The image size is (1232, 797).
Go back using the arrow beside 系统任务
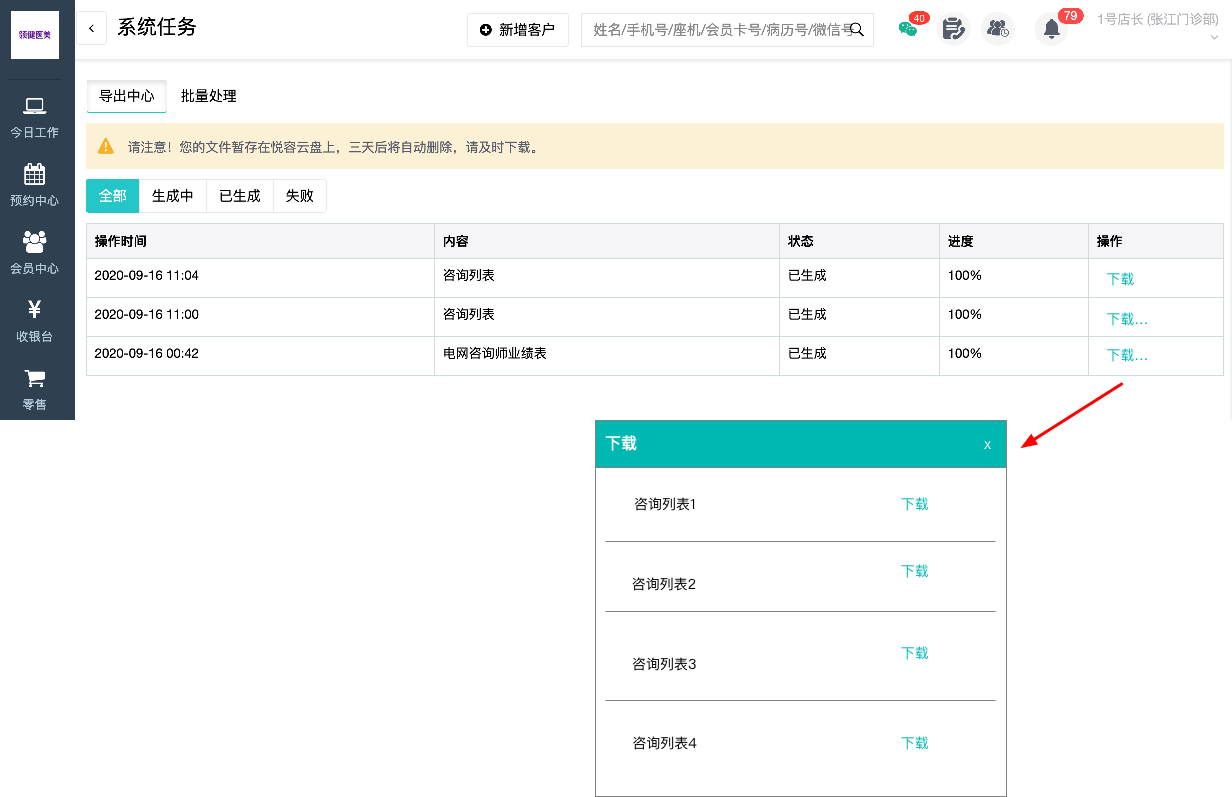click(92, 29)
